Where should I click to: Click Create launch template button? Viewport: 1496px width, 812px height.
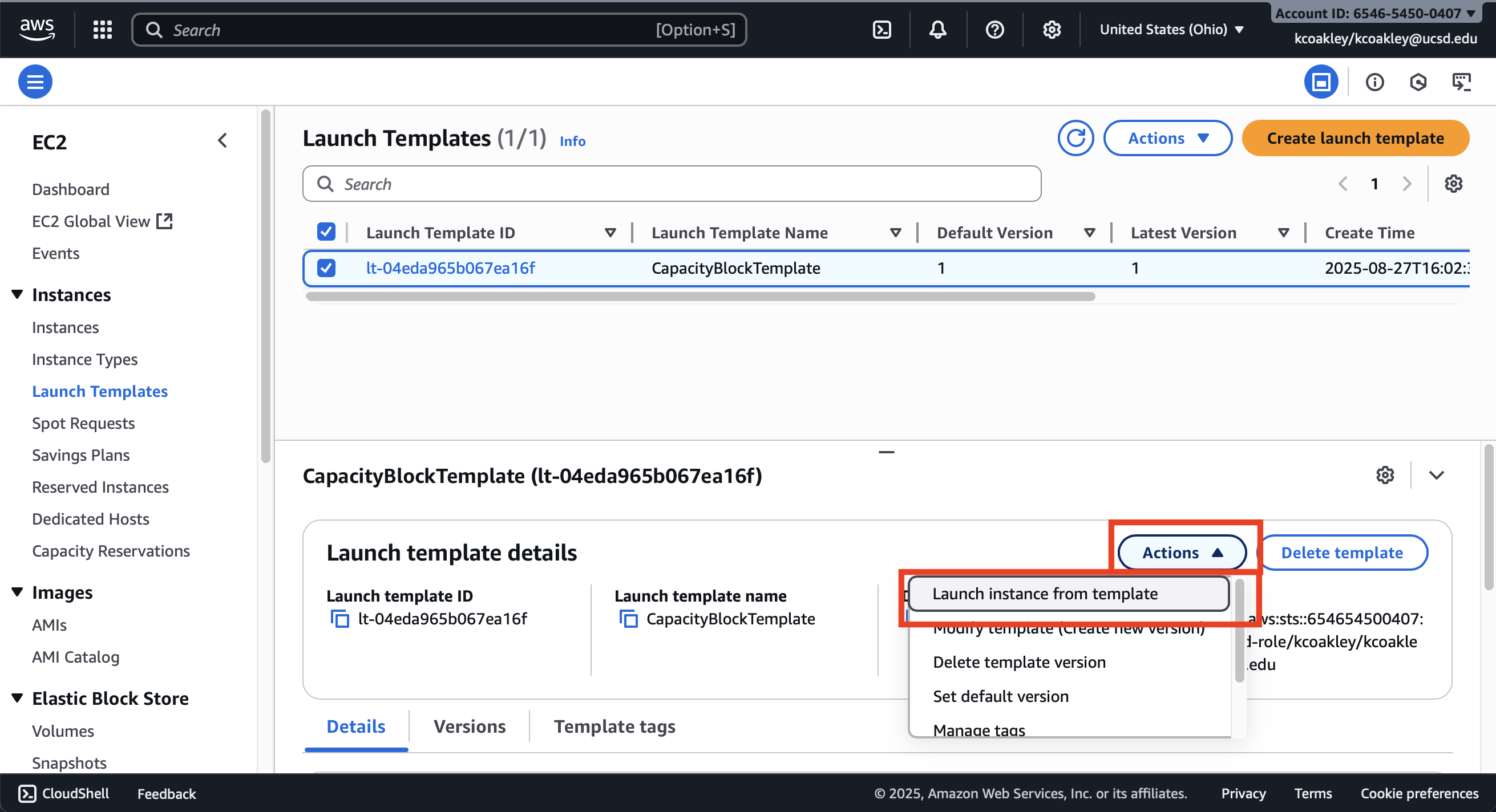pos(1355,138)
